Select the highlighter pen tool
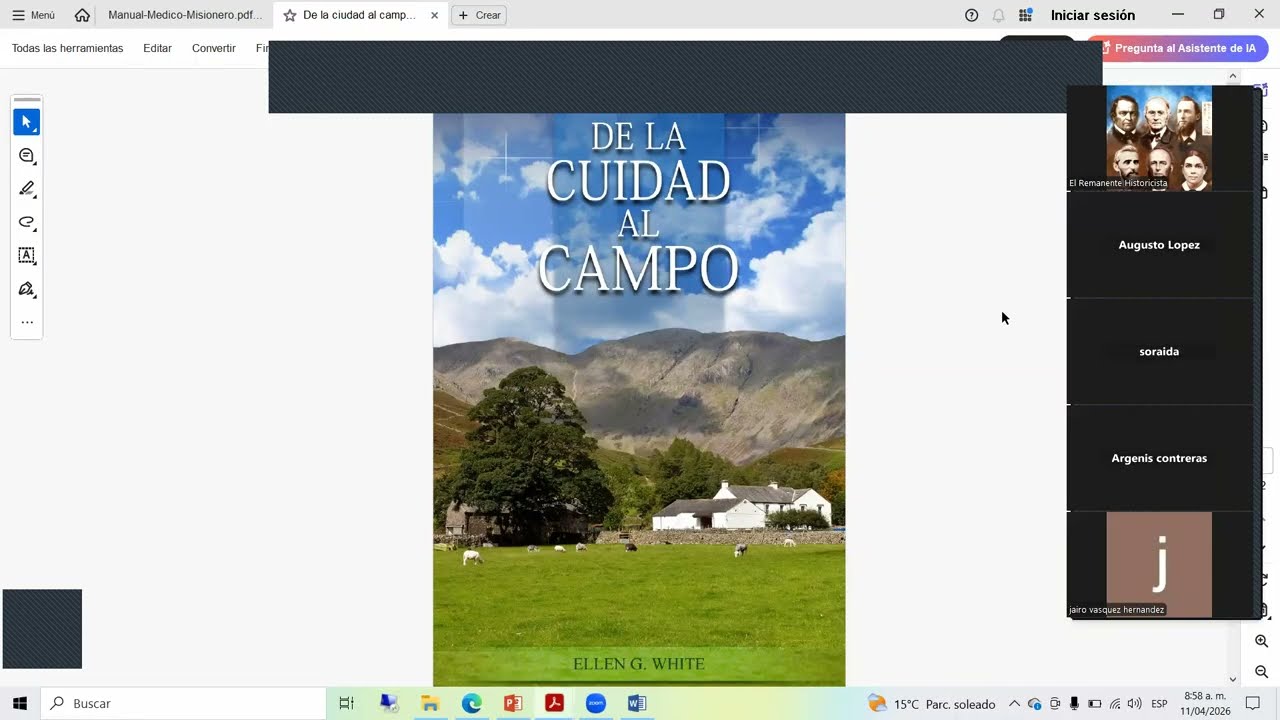This screenshot has width=1280, height=720. click(x=27, y=189)
